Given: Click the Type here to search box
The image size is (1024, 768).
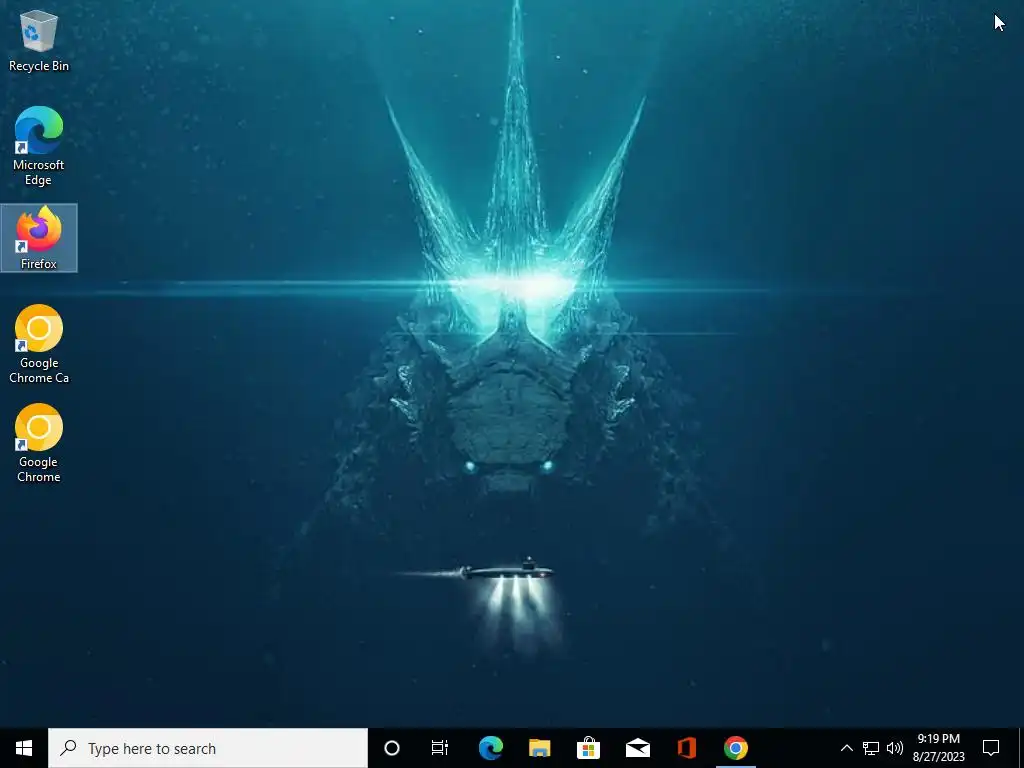Looking at the screenshot, I should pyautogui.click(x=208, y=748).
